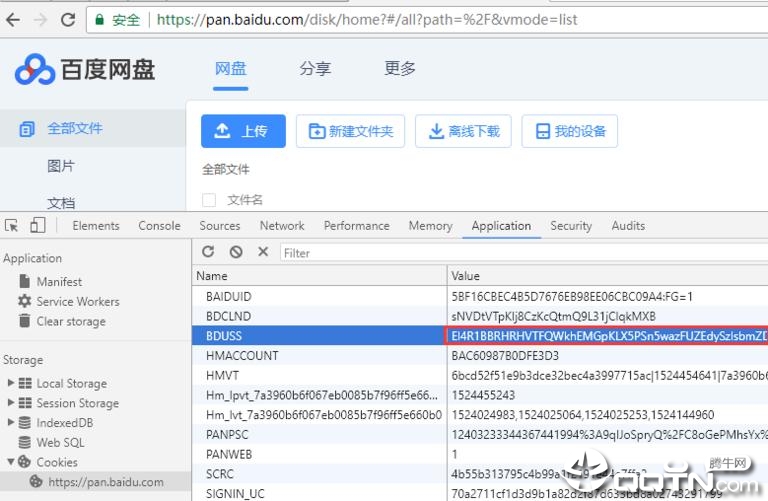Open the 分享 tab

tap(315, 69)
